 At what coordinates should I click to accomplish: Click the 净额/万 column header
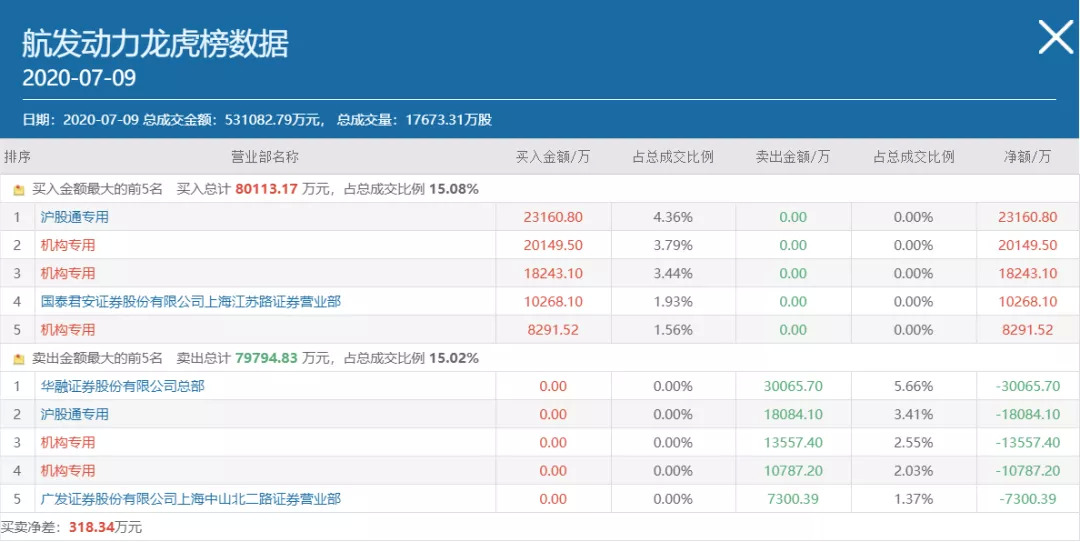(x=1028, y=157)
